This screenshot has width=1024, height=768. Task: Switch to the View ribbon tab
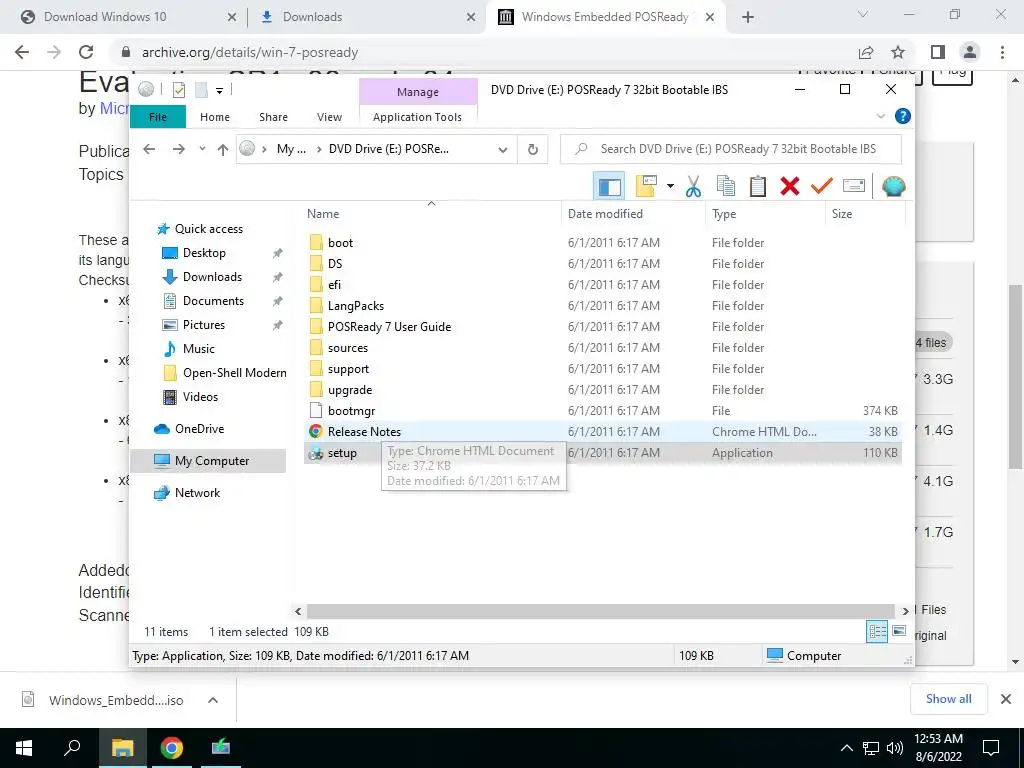click(329, 117)
